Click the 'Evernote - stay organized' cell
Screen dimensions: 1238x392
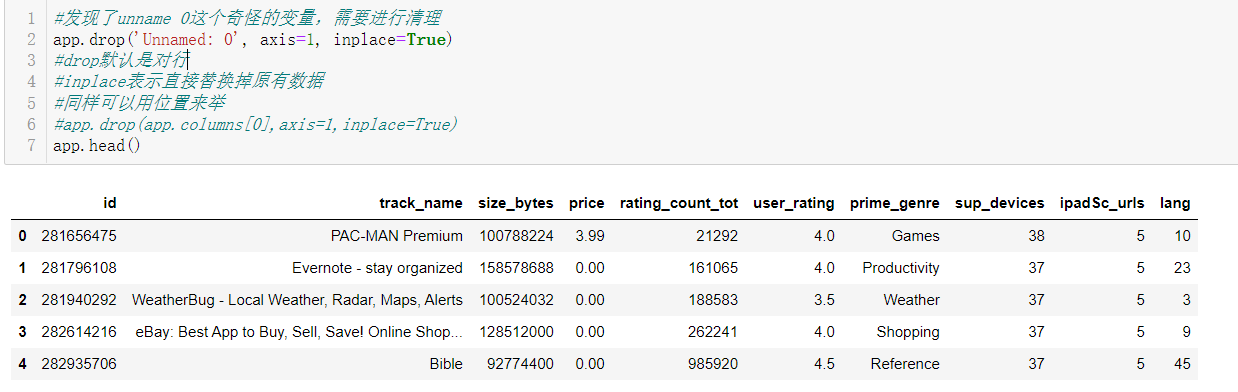click(377, 268)
